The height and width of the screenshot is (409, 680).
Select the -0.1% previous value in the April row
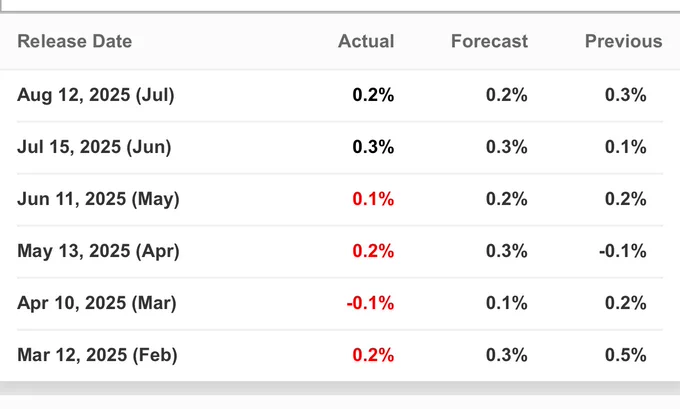pyautogui.click(x=622, y=251)
